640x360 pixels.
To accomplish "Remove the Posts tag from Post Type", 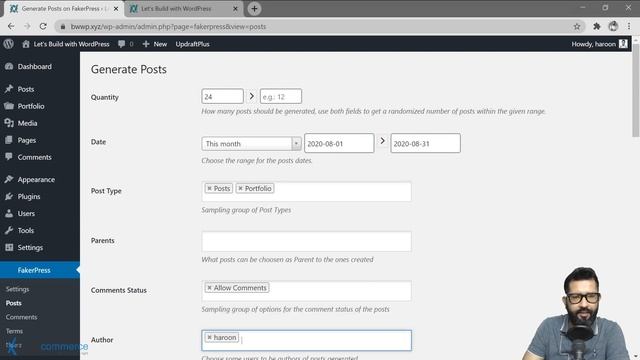I will tap(209, 189).
